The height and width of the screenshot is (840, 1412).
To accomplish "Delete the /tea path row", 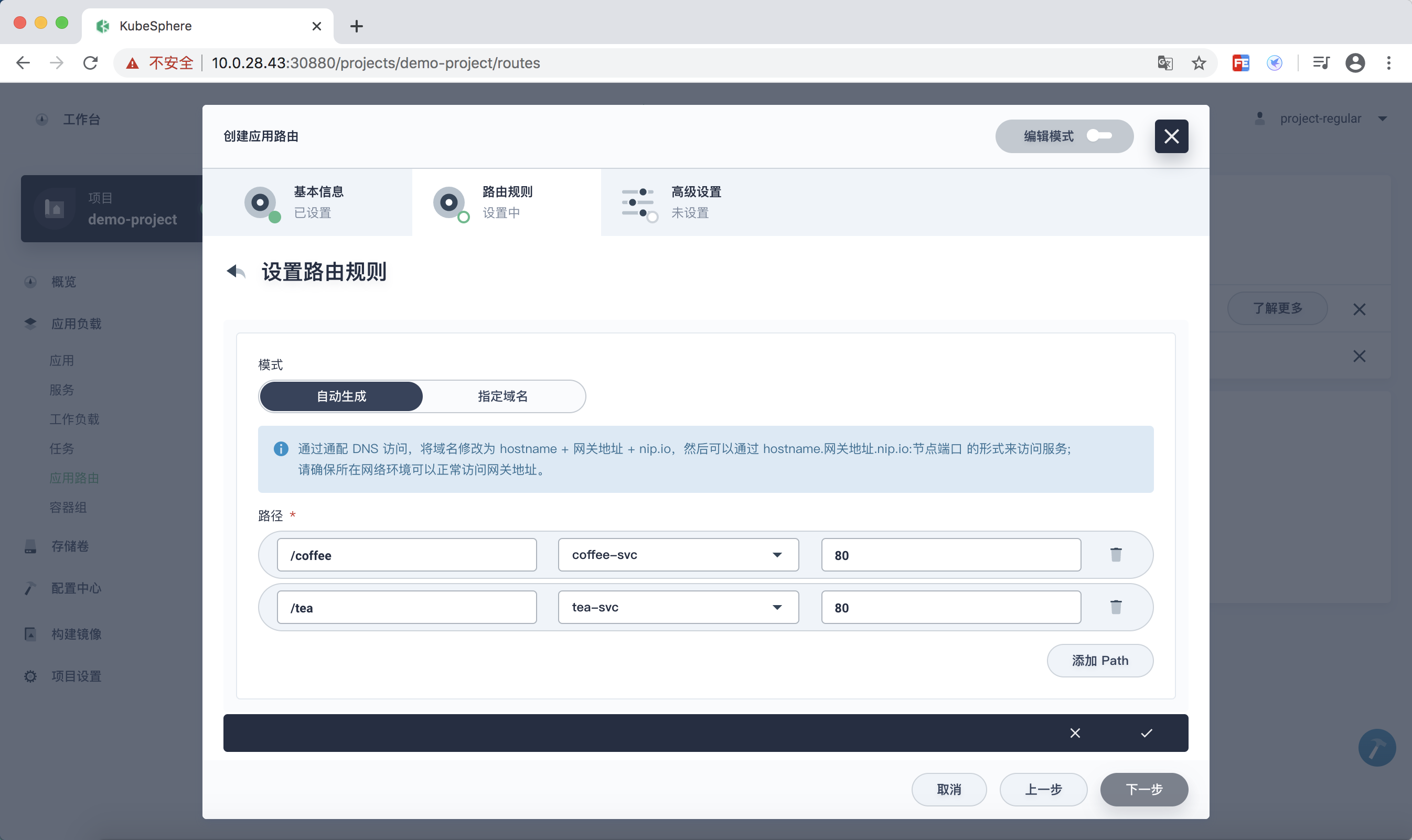I will pyautogui.click(x=1115, y=607).
